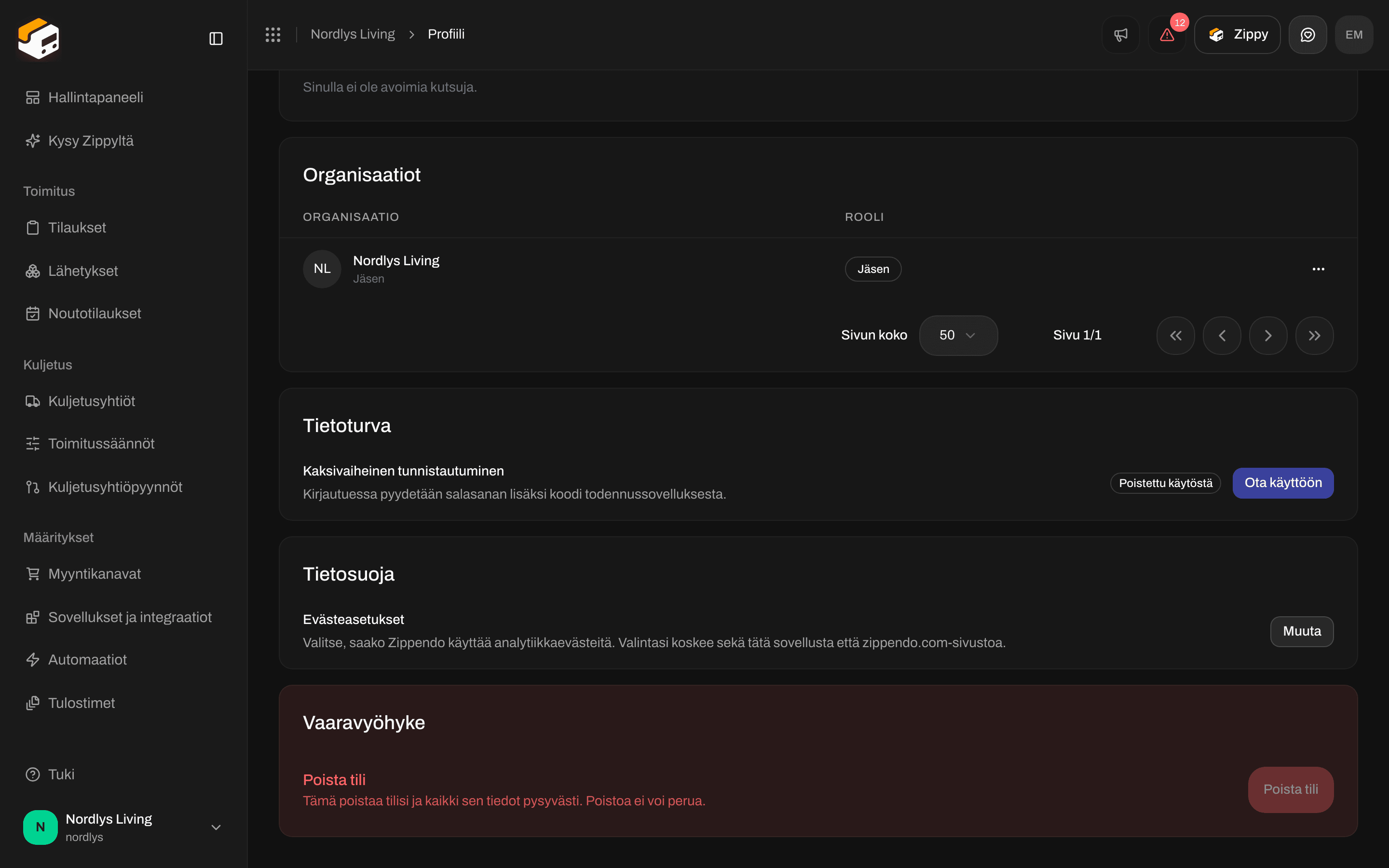Click the Muuta button for cookie settings
This screenshot has width=1389, height=868.
(x=1302, y=632)
